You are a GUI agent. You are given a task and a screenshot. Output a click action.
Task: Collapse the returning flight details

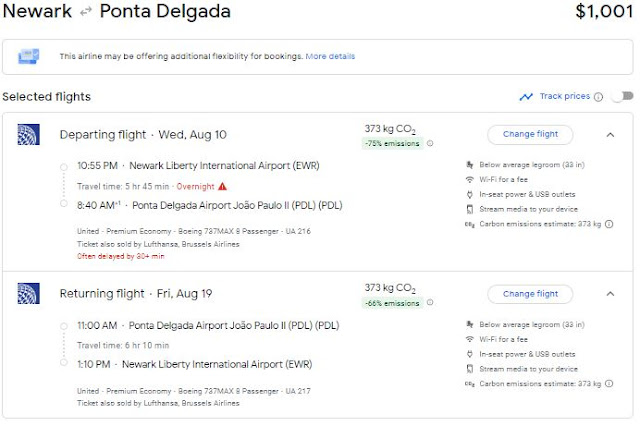coord(610,294)
